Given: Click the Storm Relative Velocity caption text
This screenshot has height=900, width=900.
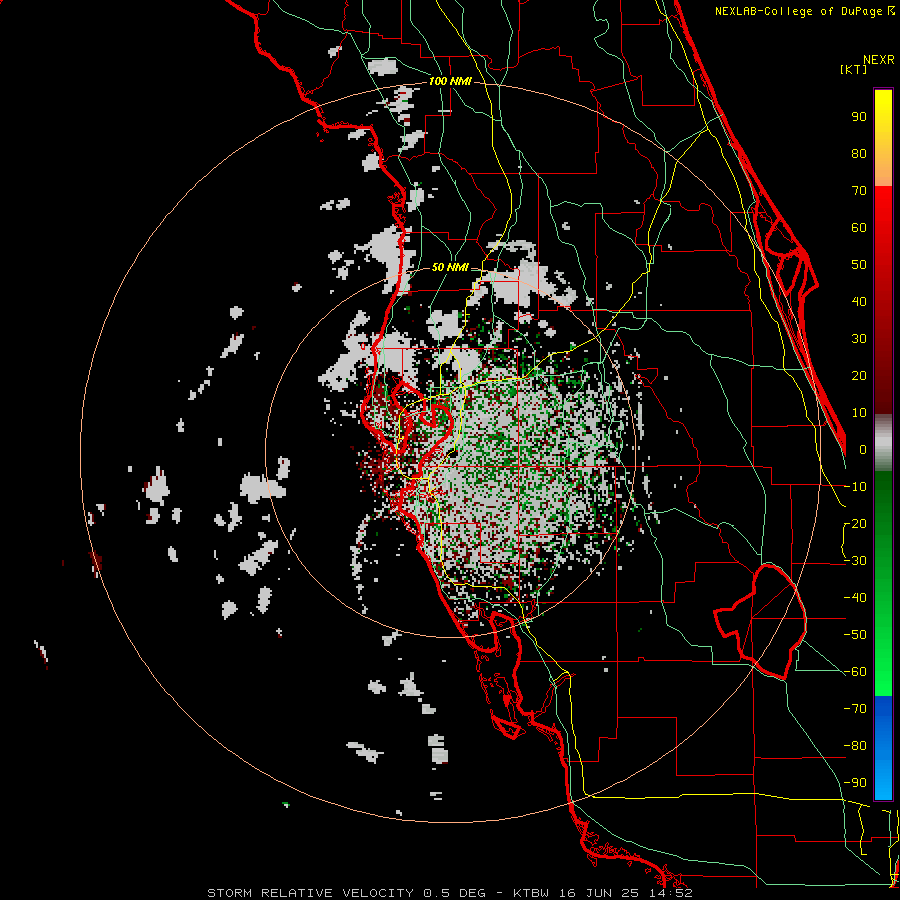Looking at the screenshot, I should [450, 893].
